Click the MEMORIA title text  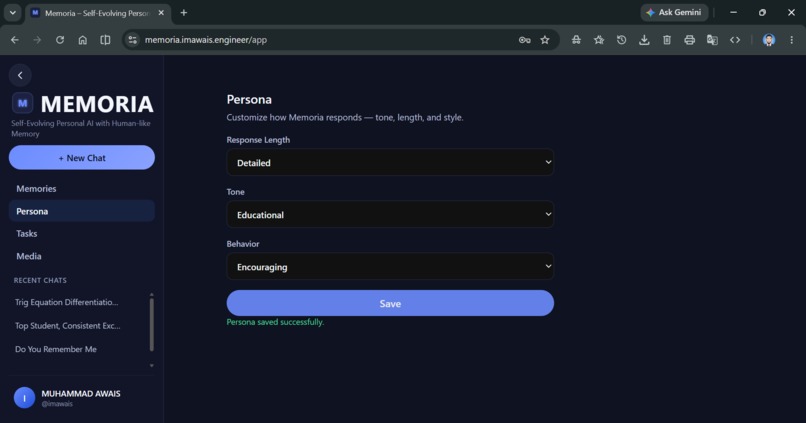[x=97, y=104]
